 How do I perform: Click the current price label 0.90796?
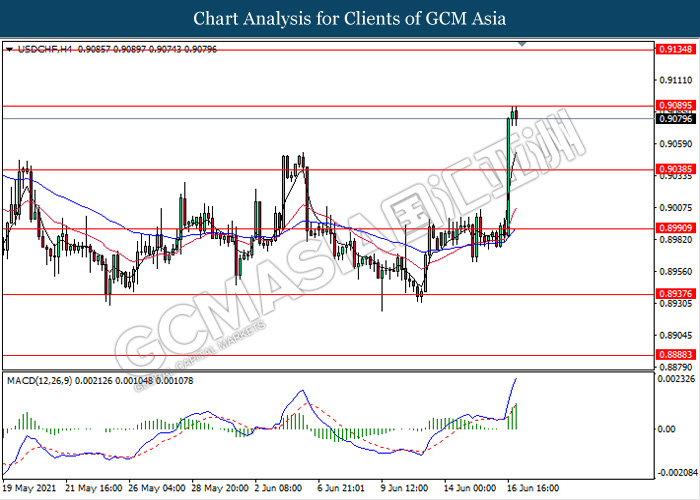coord(672,119)
